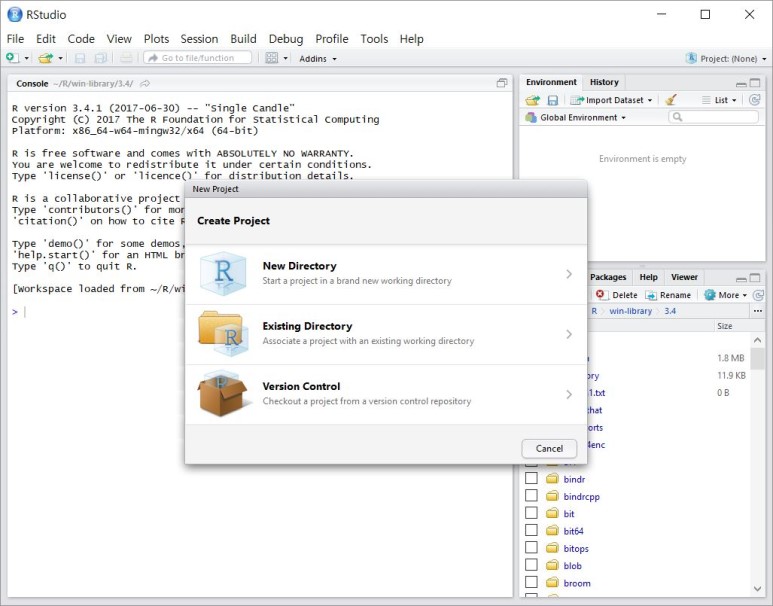Open the Profile menu
This screenshot has height=606, width=773.
click(x=332, y=39)
